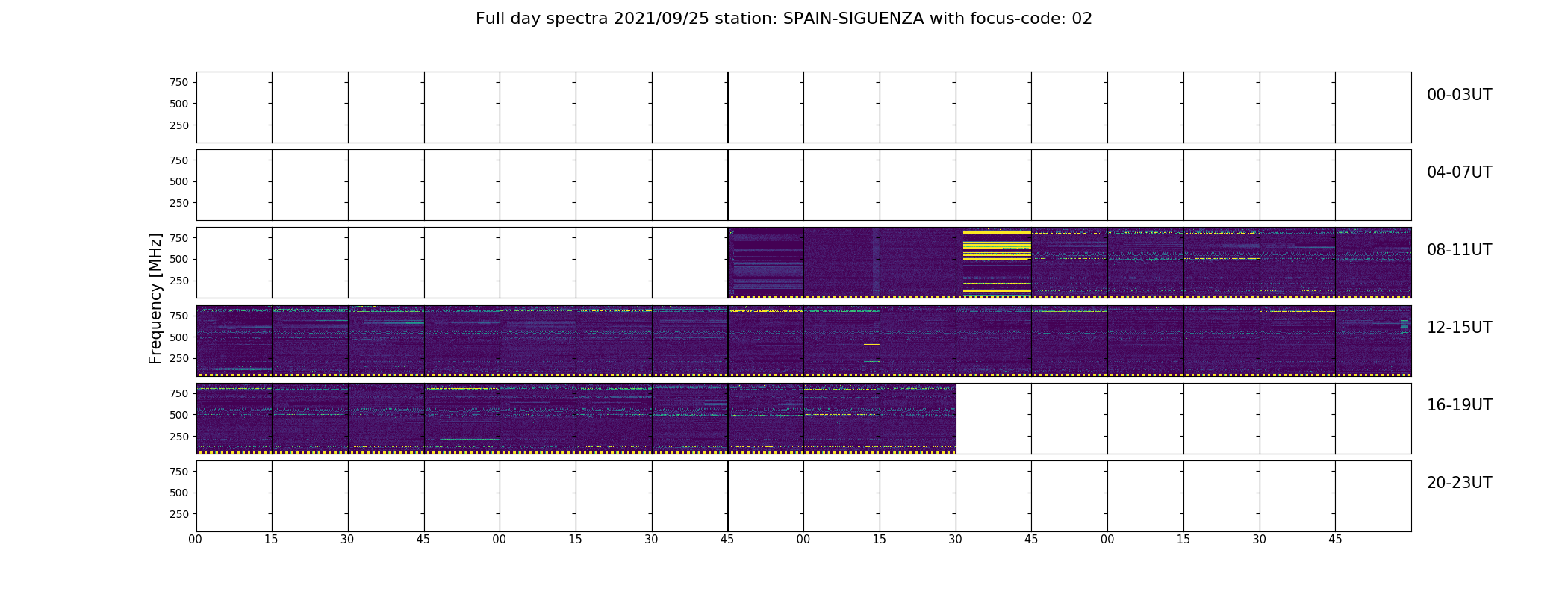Click the 250 tick of the 12-15UT row
The image size is (1568, 597).
pos(179,358)
